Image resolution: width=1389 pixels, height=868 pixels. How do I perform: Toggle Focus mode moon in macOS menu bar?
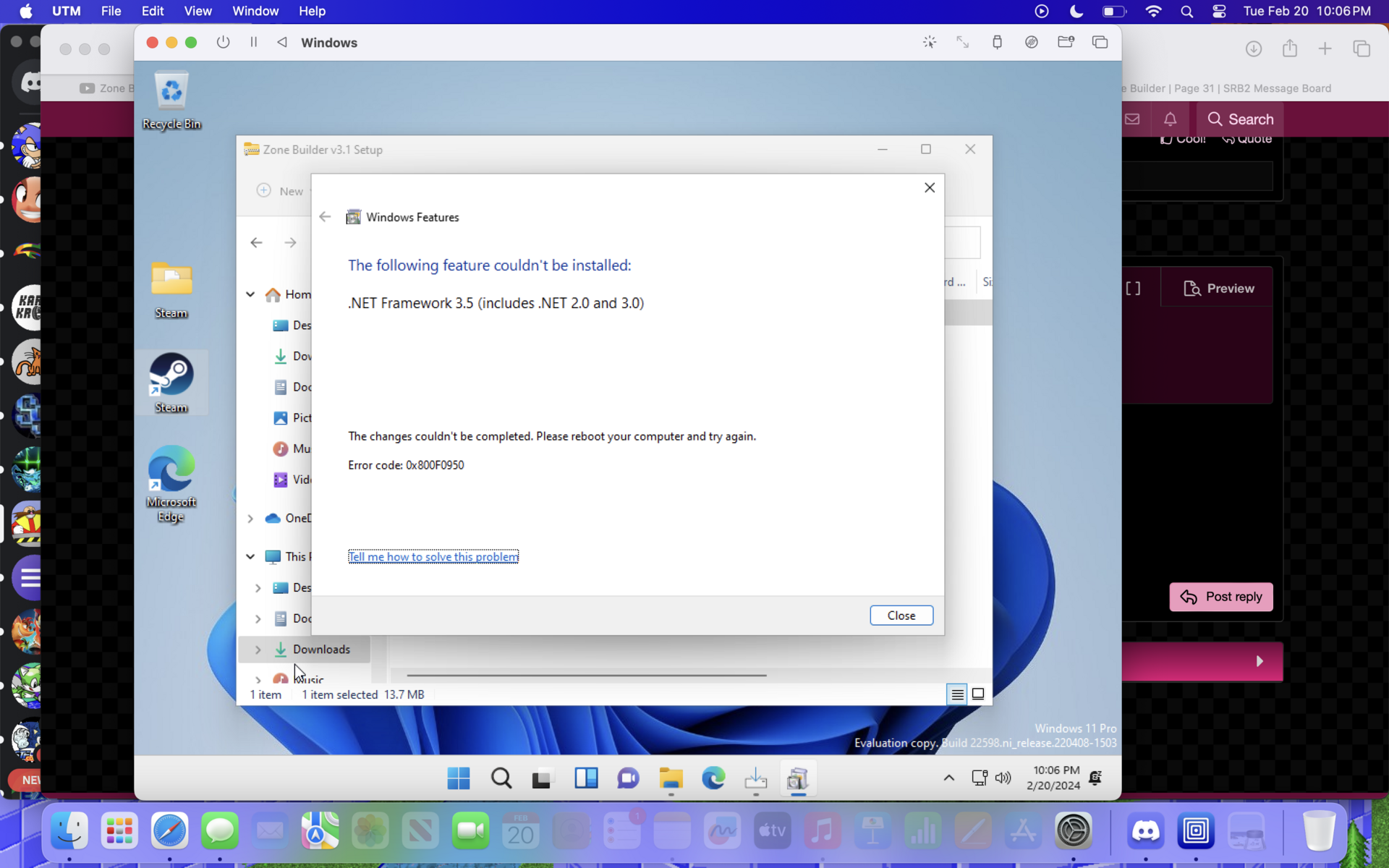(x=1076, y=11)
